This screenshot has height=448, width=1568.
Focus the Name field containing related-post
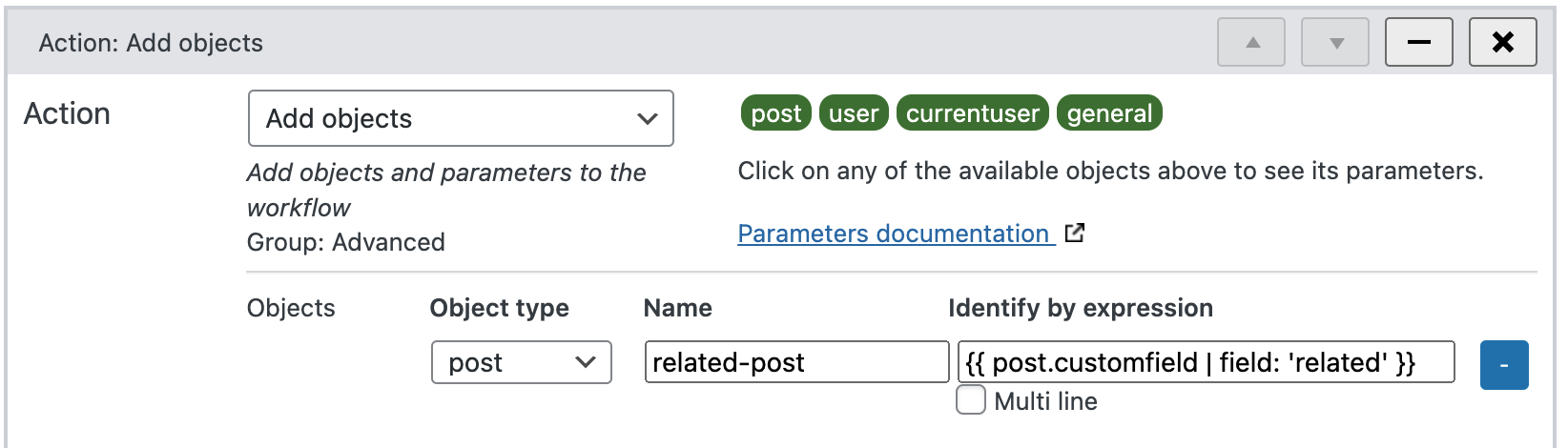(x=796, y=362)
